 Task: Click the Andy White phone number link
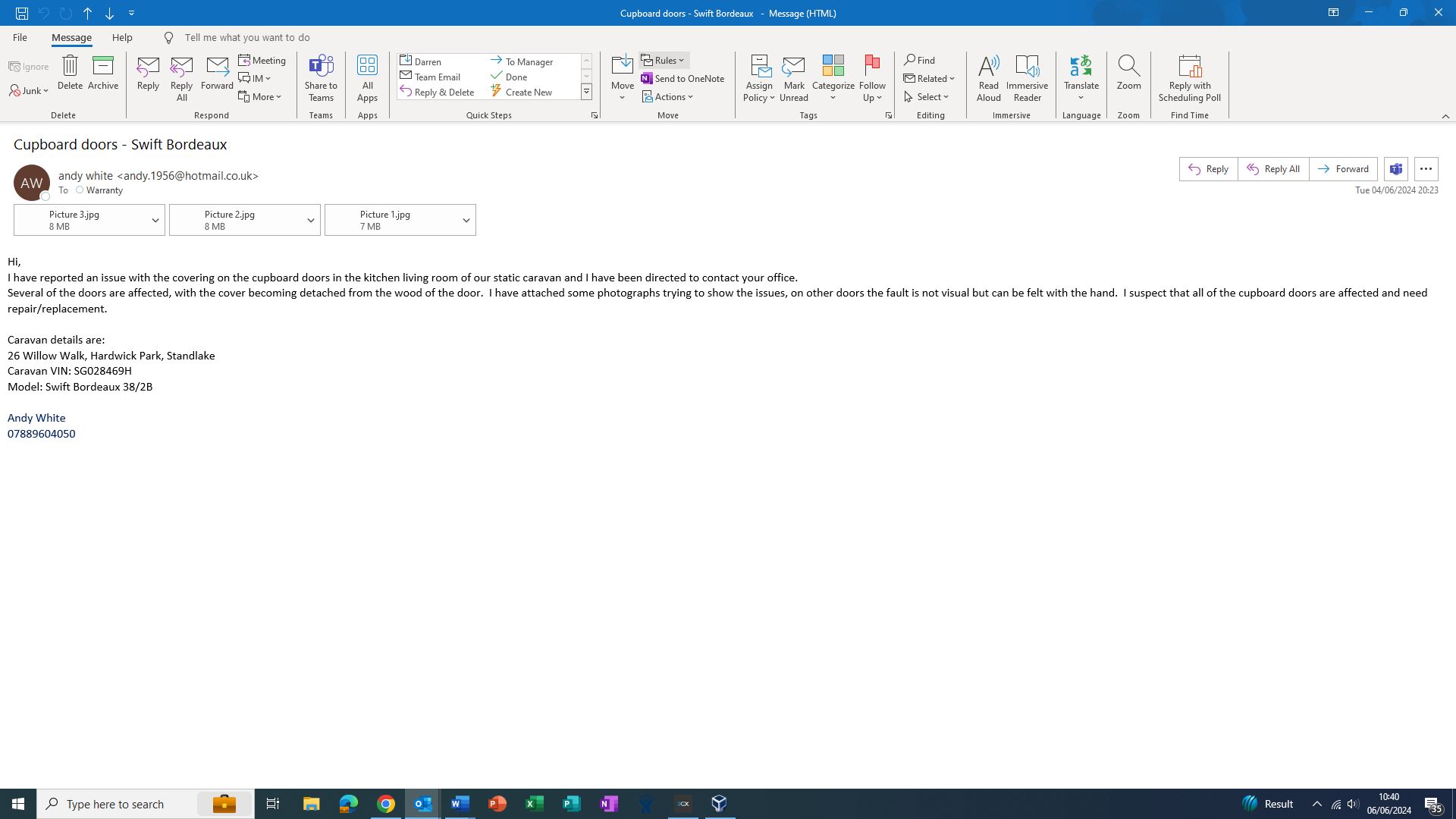tap(41, 434)
